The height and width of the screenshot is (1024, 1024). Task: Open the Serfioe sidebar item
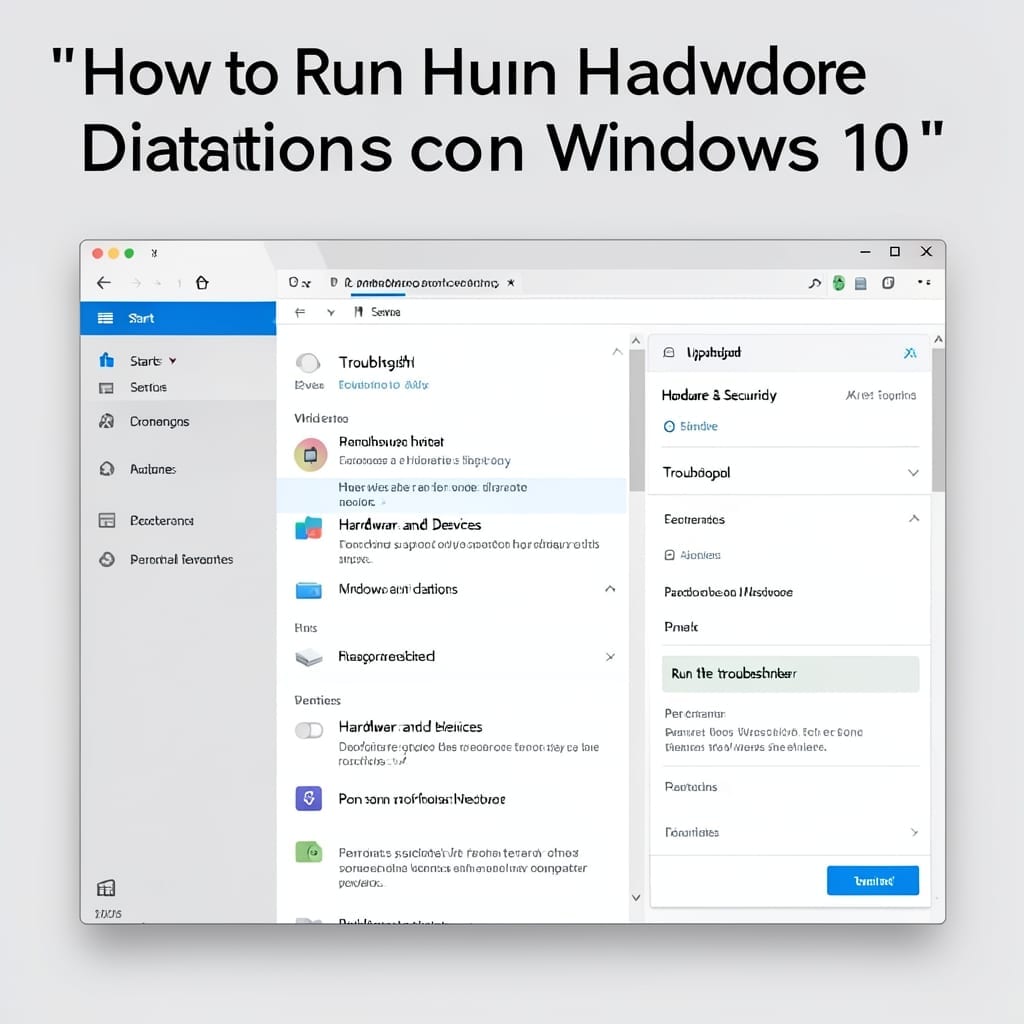coord(148,387)
